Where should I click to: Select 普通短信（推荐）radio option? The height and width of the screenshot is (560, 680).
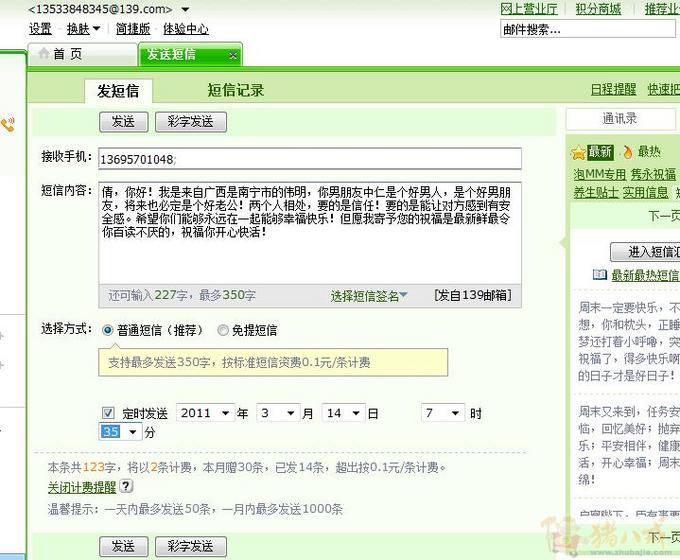pyautogui.click(x=107, y=331)
